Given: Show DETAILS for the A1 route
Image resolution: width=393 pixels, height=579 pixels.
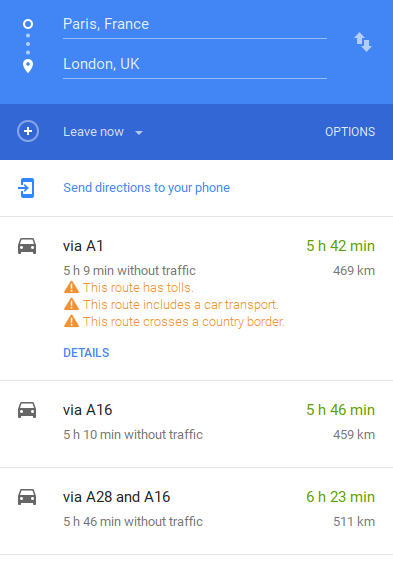Looking at the screenshot, I should [x=86, y=353].
